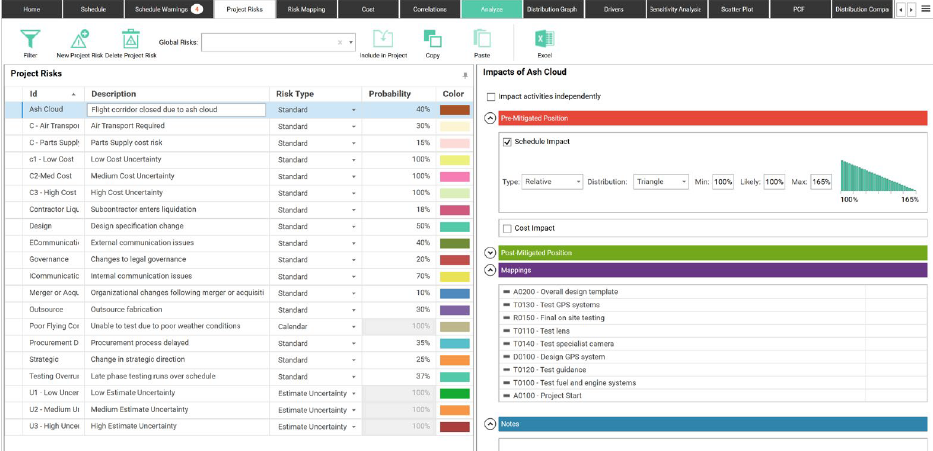Export using the Excel icon
The image size is (933, 451).
544,39
